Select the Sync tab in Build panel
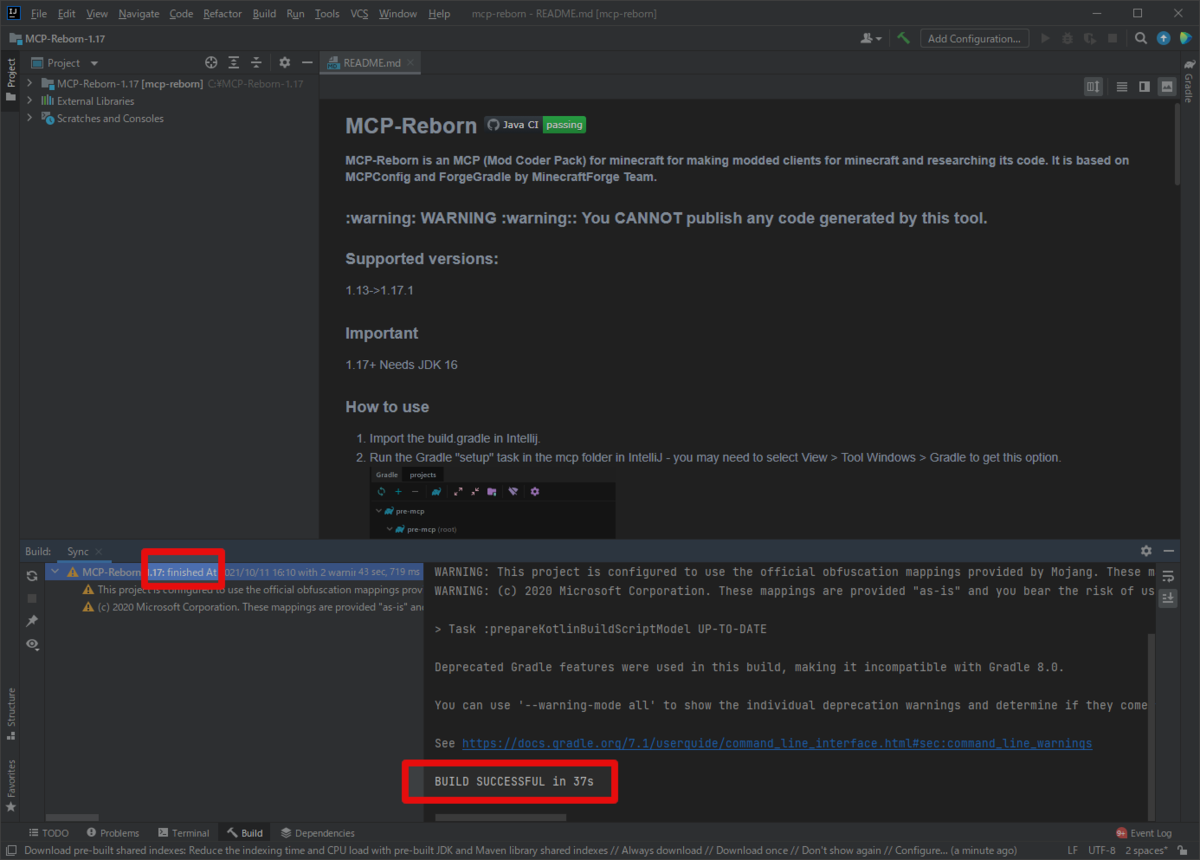1200x860 pixels. 78,551
